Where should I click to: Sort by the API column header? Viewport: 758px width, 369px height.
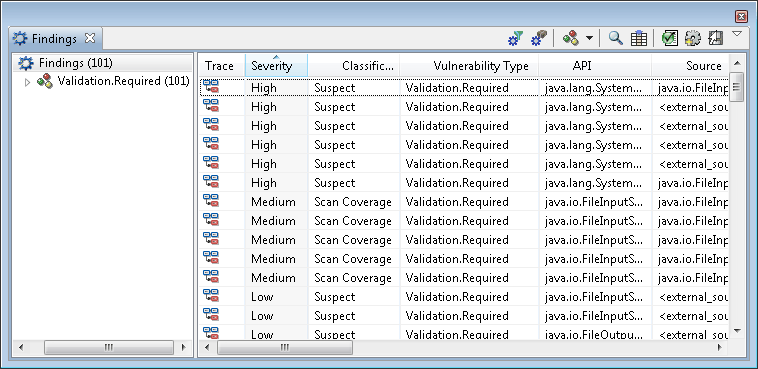(595, 66)
